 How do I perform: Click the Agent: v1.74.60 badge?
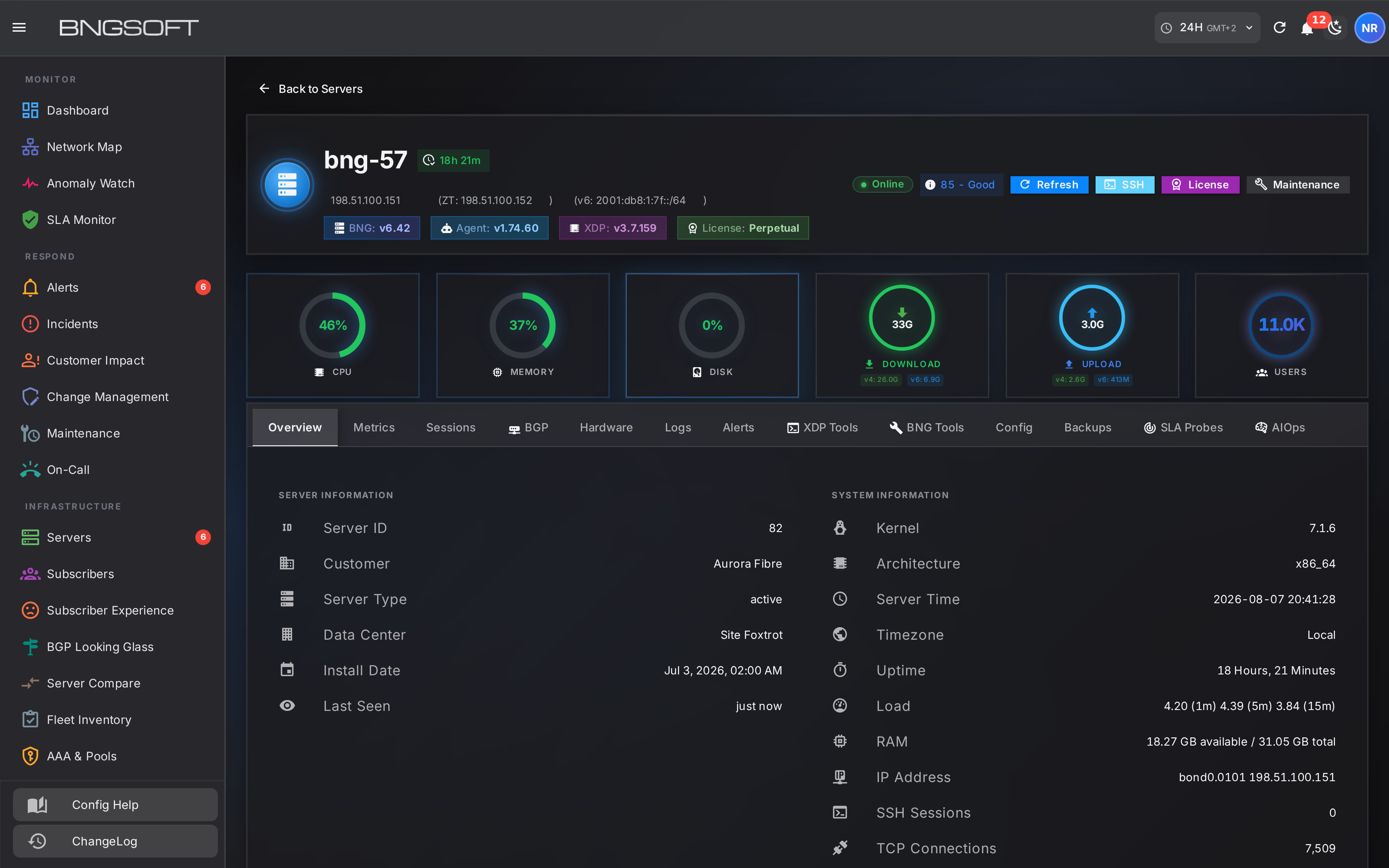tap(490, 228)
